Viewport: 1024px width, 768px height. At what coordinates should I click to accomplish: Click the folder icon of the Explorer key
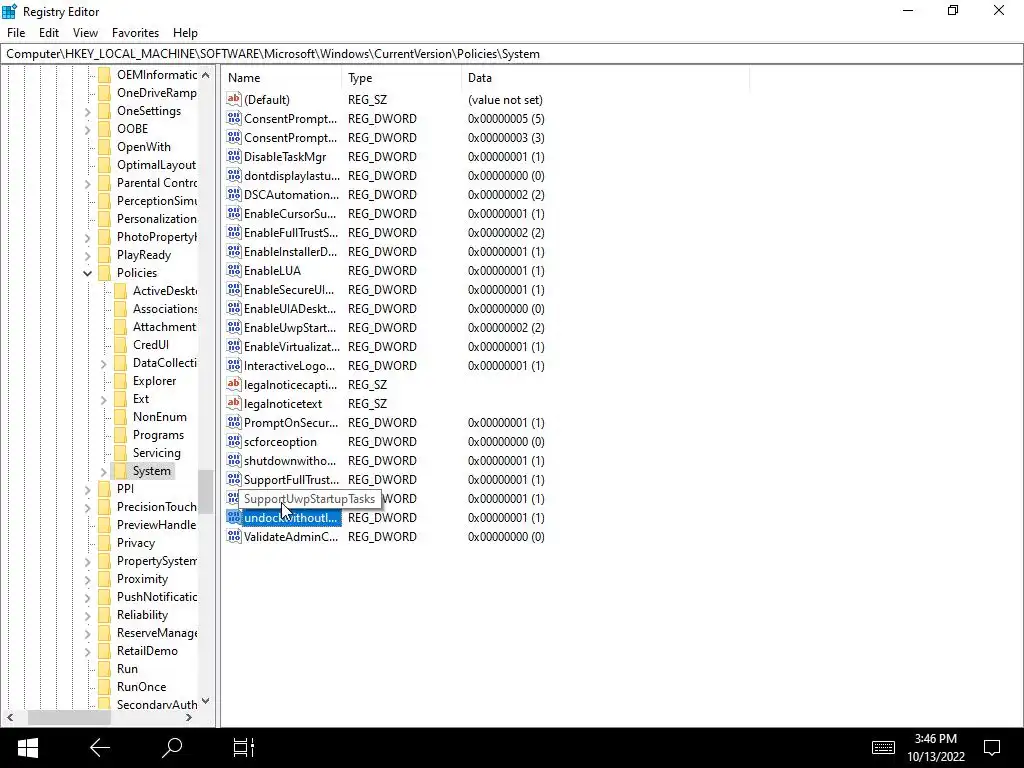[120, 381]
